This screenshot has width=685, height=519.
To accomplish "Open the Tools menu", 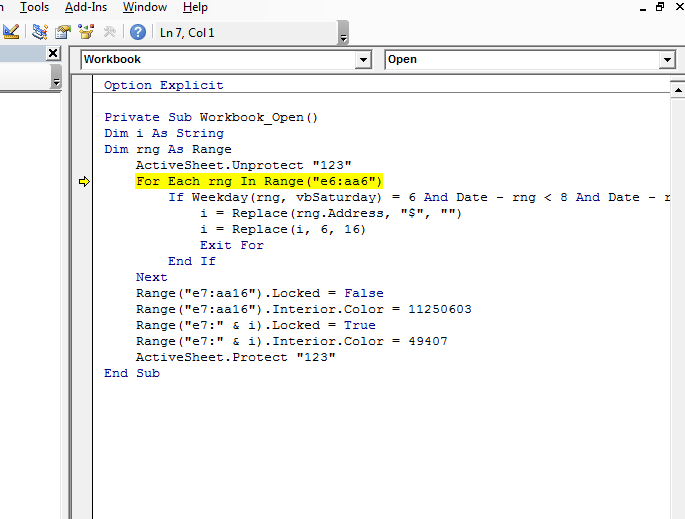I will point(34,7).
